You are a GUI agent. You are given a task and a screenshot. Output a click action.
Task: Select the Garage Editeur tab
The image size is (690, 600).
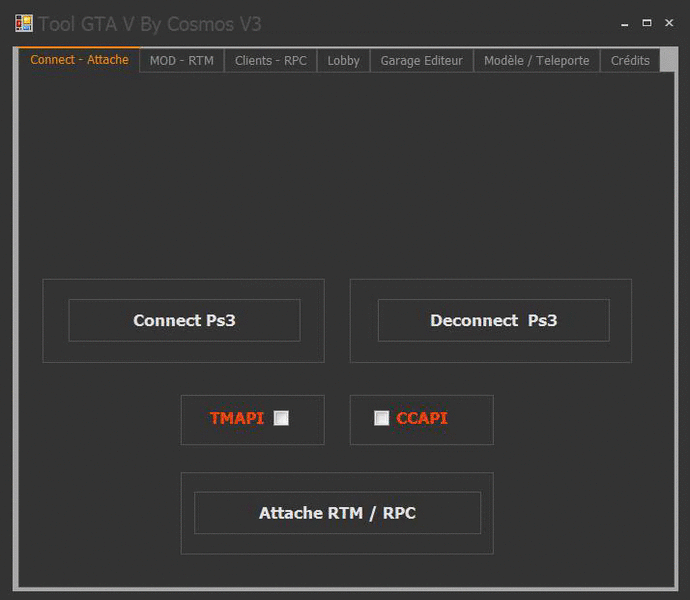(422, 60)
